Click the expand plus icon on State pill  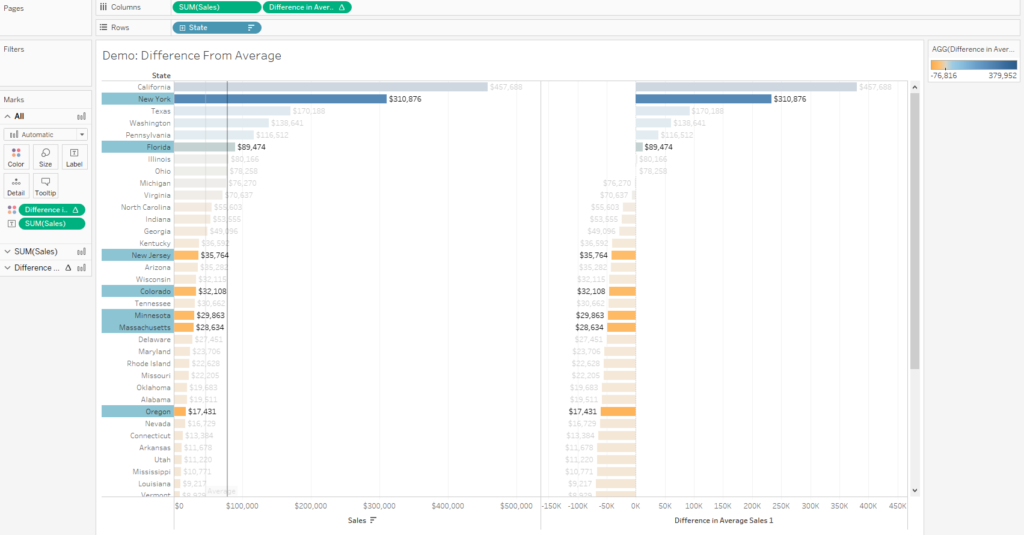point(181,27)
